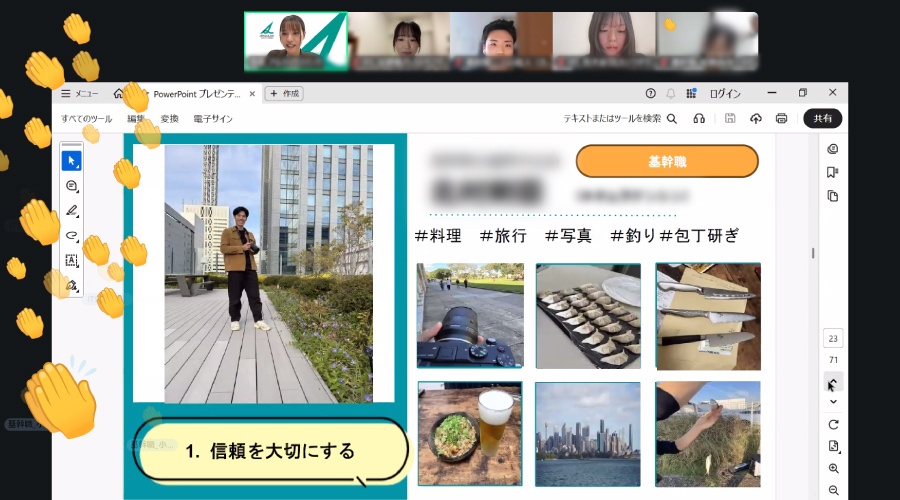Open the 変換 menu
The image size is (900, 500).
[169, 119]
